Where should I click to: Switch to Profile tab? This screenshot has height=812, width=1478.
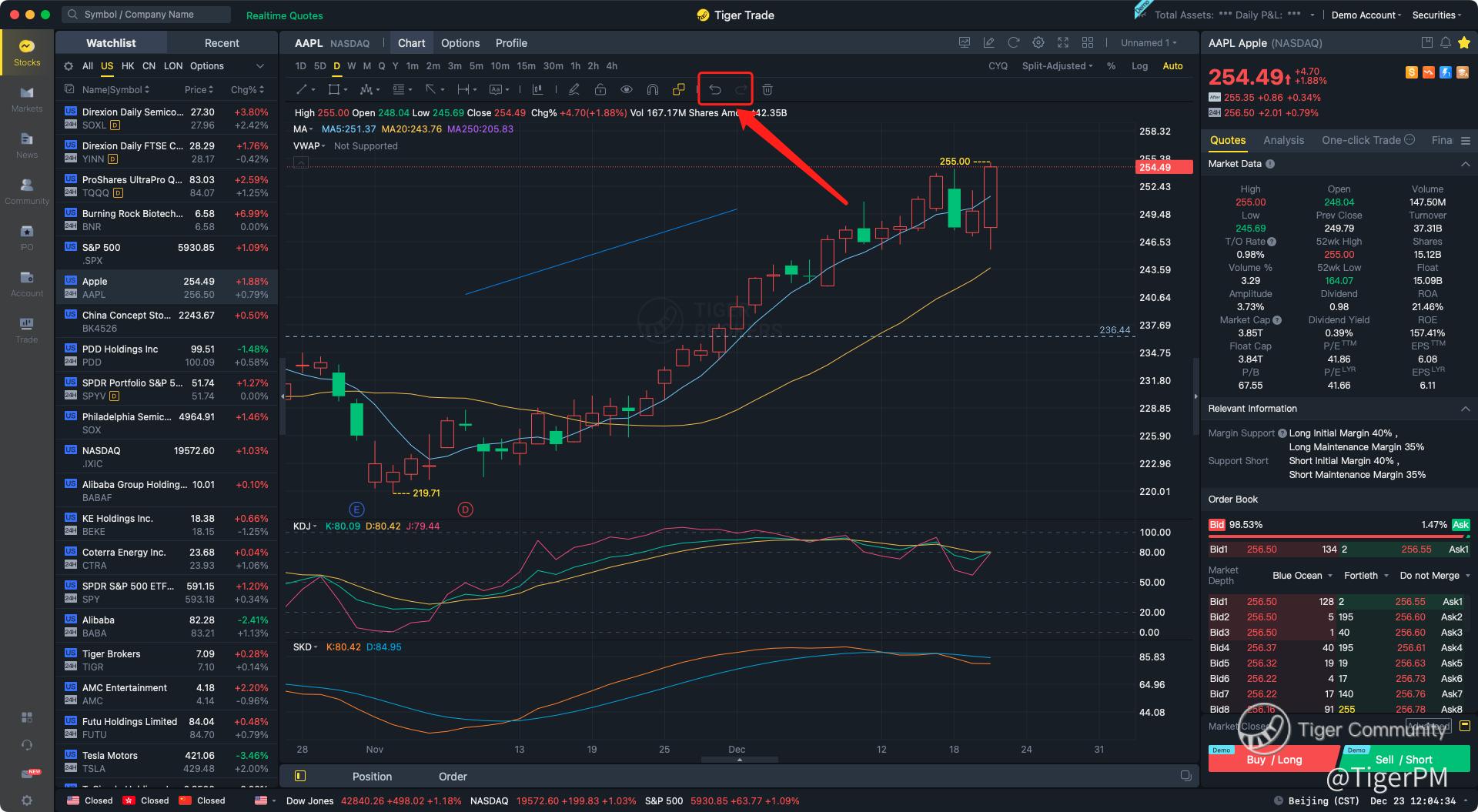point(511,43)
